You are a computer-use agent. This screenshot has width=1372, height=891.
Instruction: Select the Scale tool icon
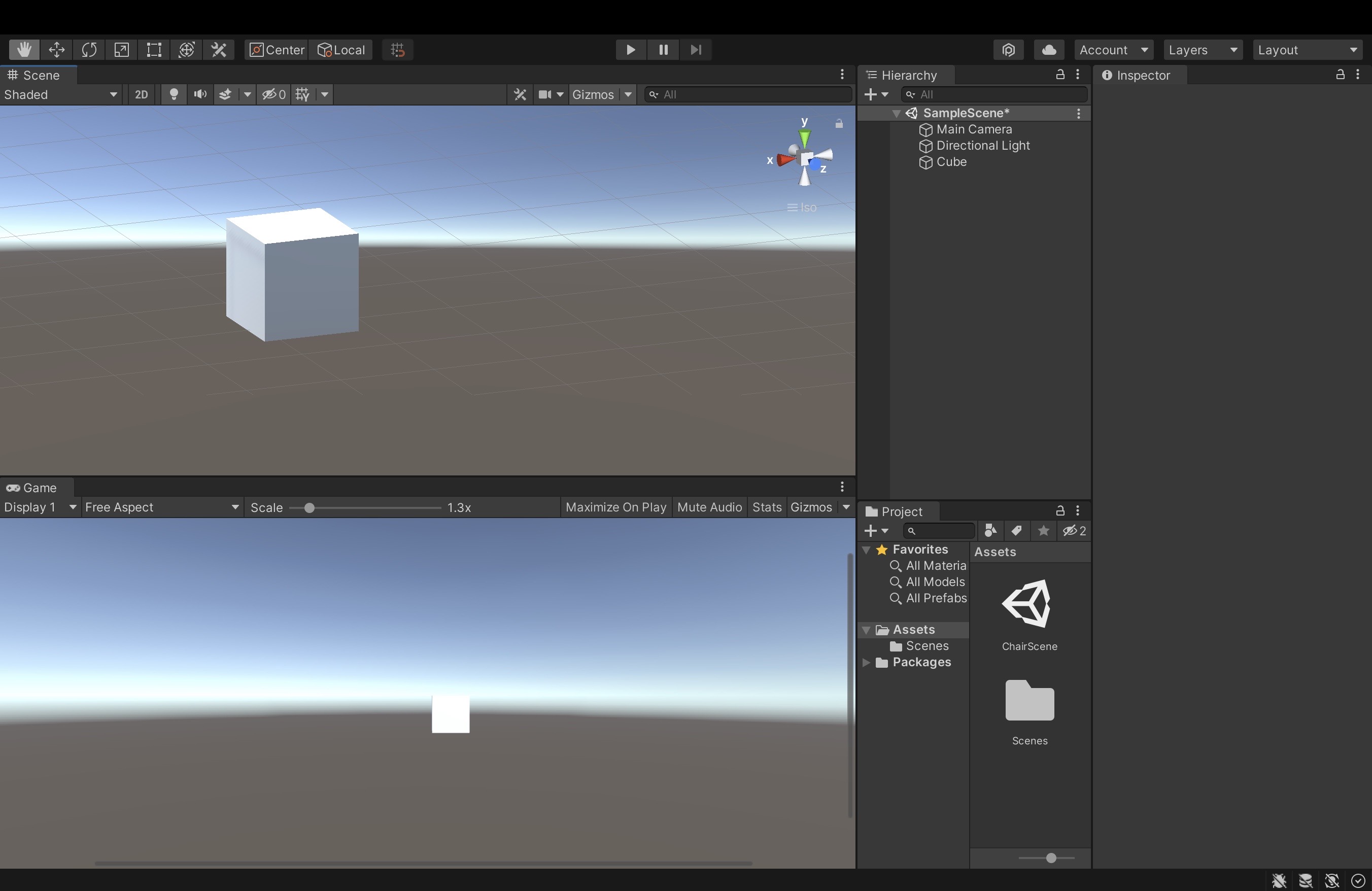122,50
